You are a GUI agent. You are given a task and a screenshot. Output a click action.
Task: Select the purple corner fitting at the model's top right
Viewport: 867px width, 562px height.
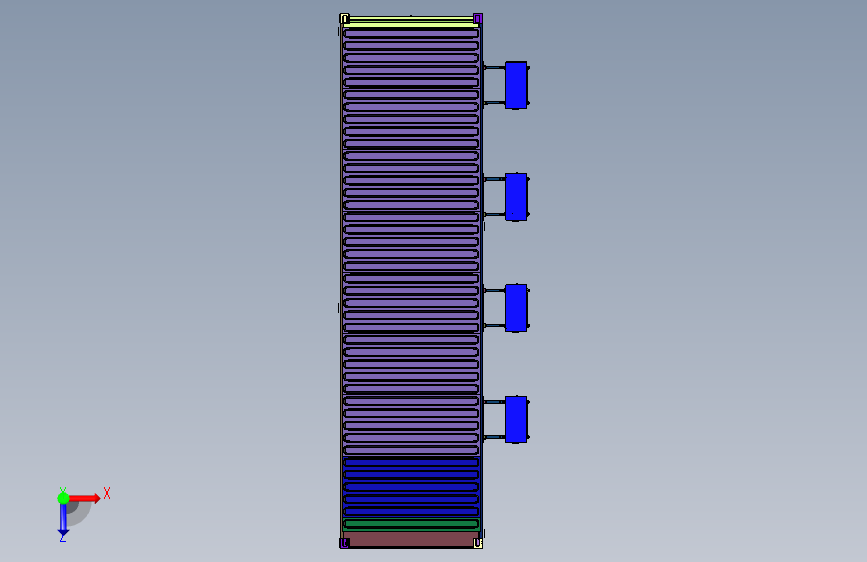point(478,19)
